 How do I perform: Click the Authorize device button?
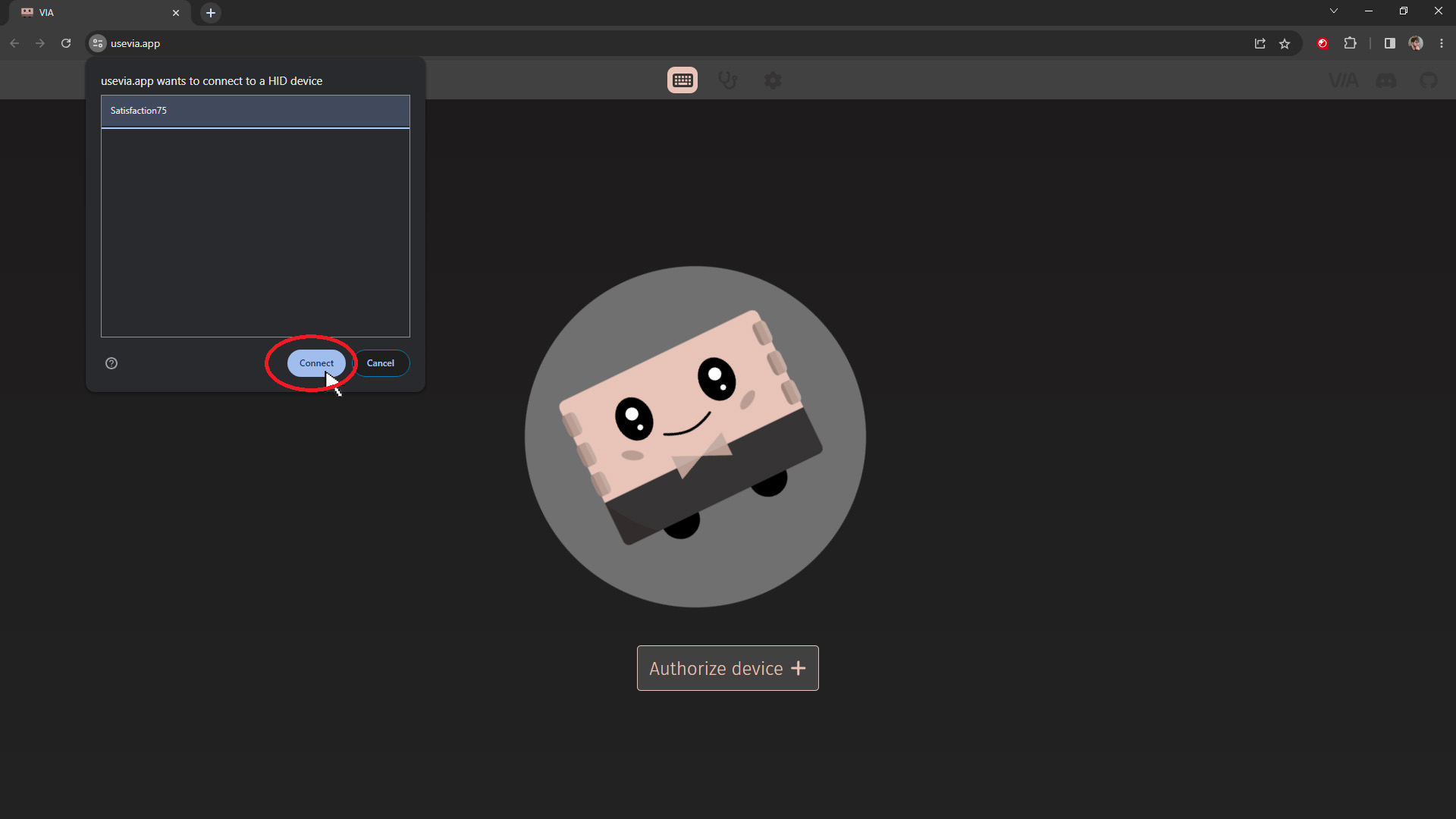pyautogui.click(x=728, y=668)
